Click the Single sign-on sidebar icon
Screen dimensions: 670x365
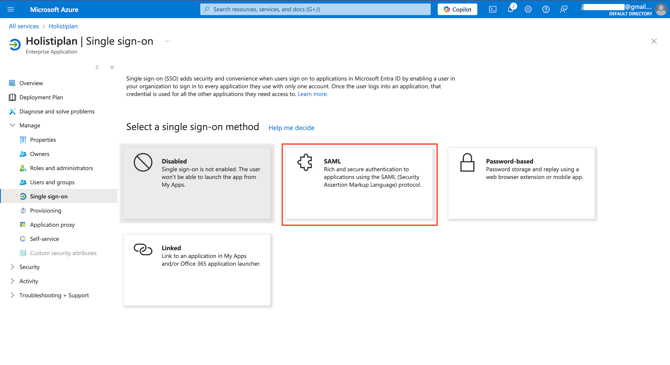click(23, 196)
